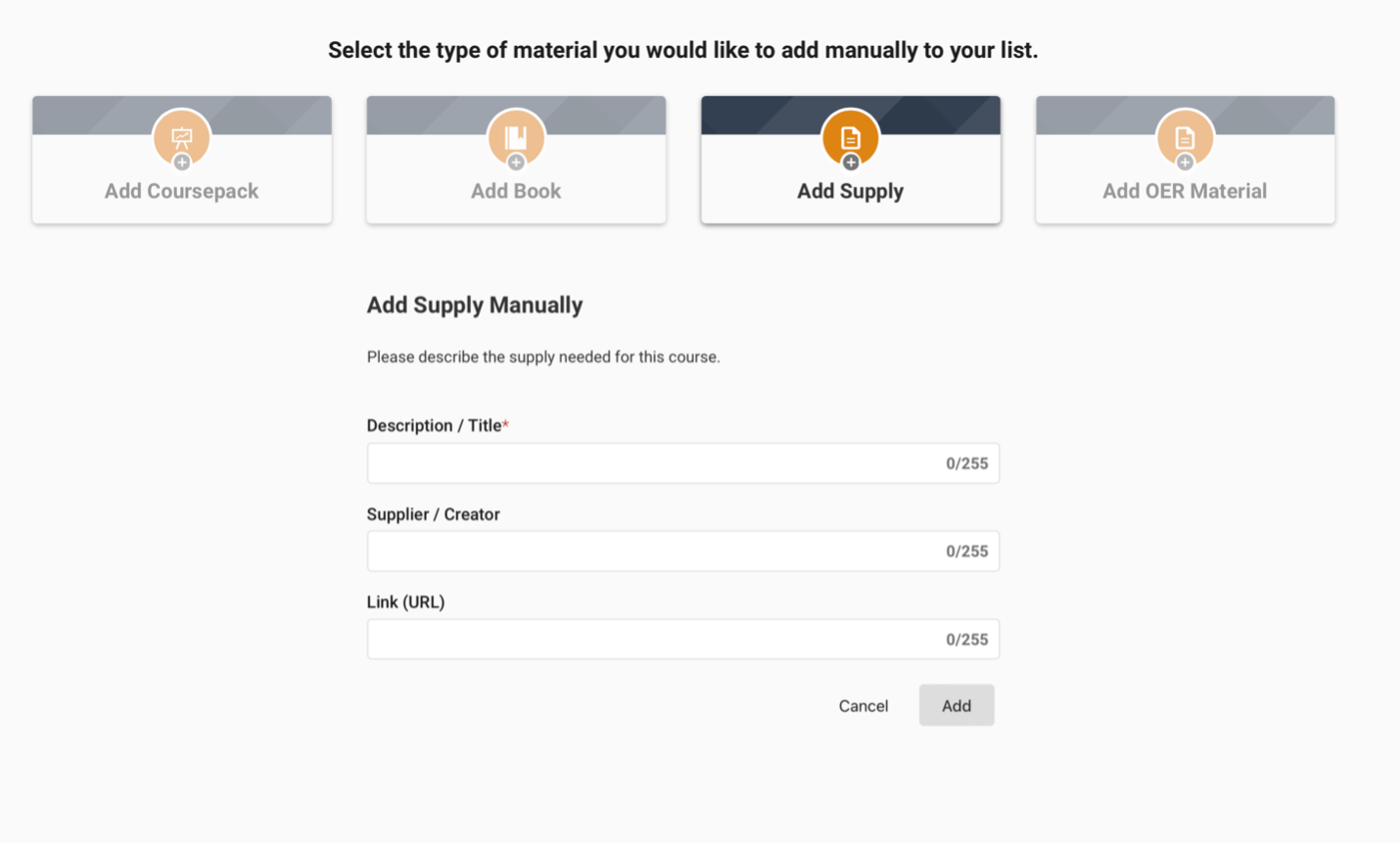Click the plus badge under the OER icon
The height and width of the screenshot is (846, 1400).
pos(1185,163)
